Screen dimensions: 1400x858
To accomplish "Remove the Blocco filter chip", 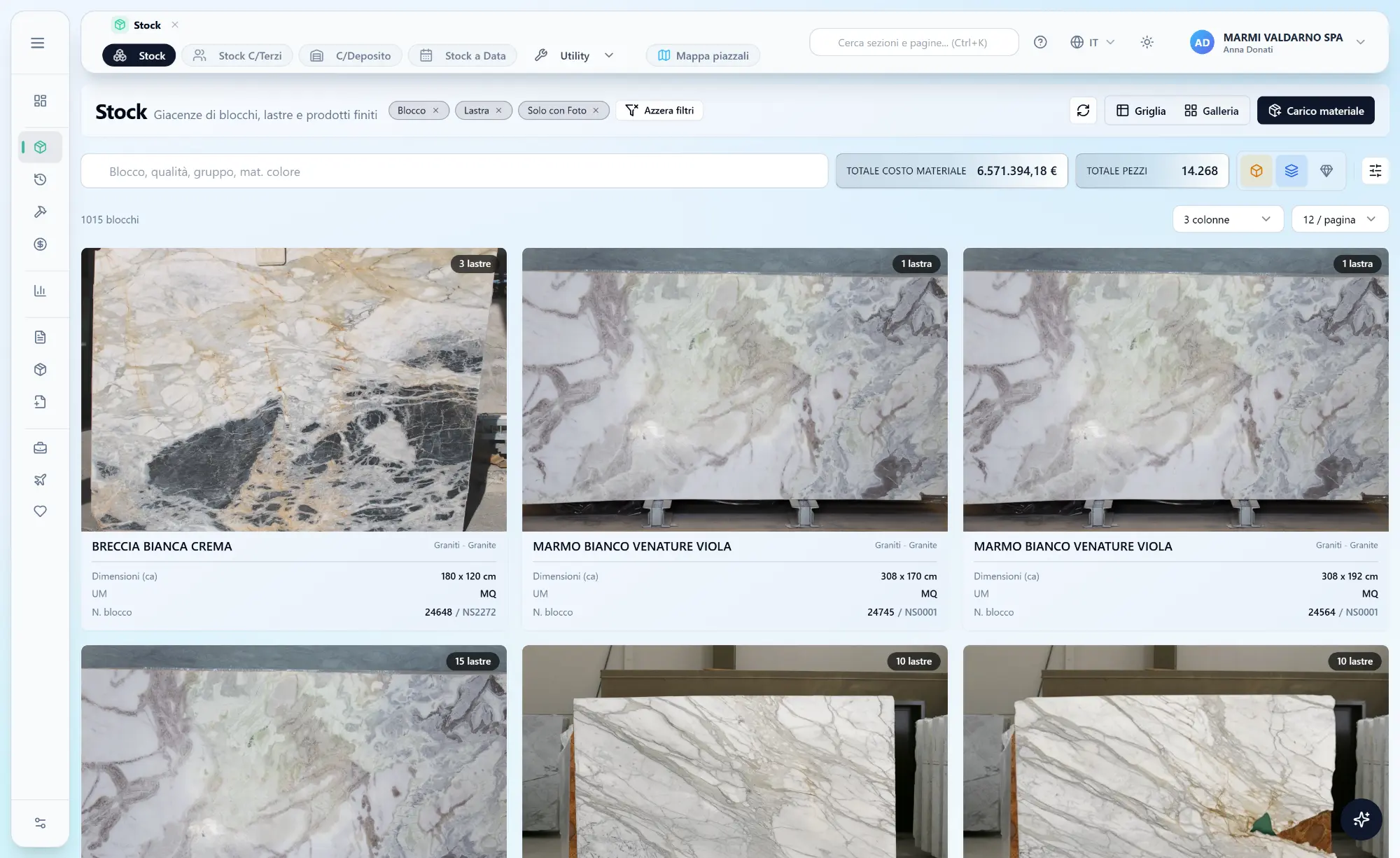I will coord(435,111).
